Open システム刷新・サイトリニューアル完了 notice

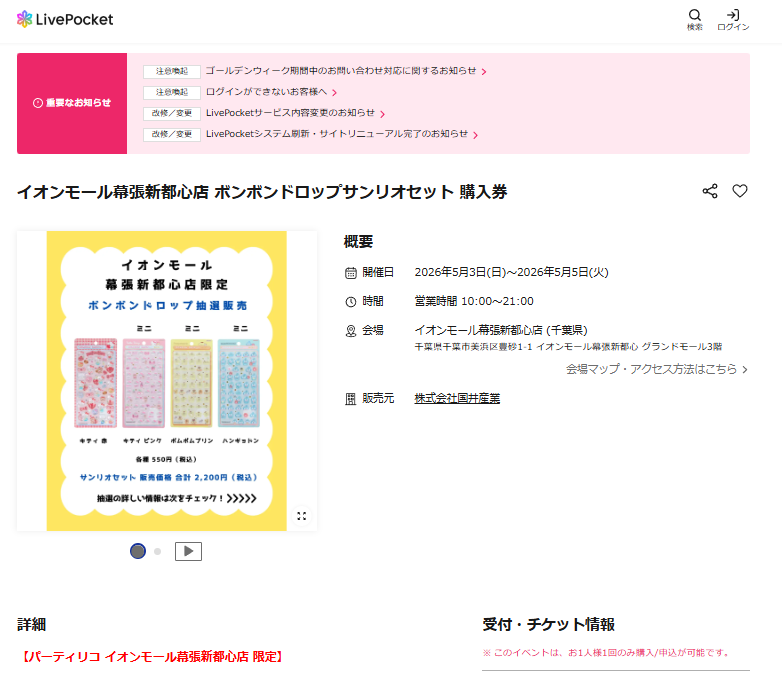tap(337, 134)
